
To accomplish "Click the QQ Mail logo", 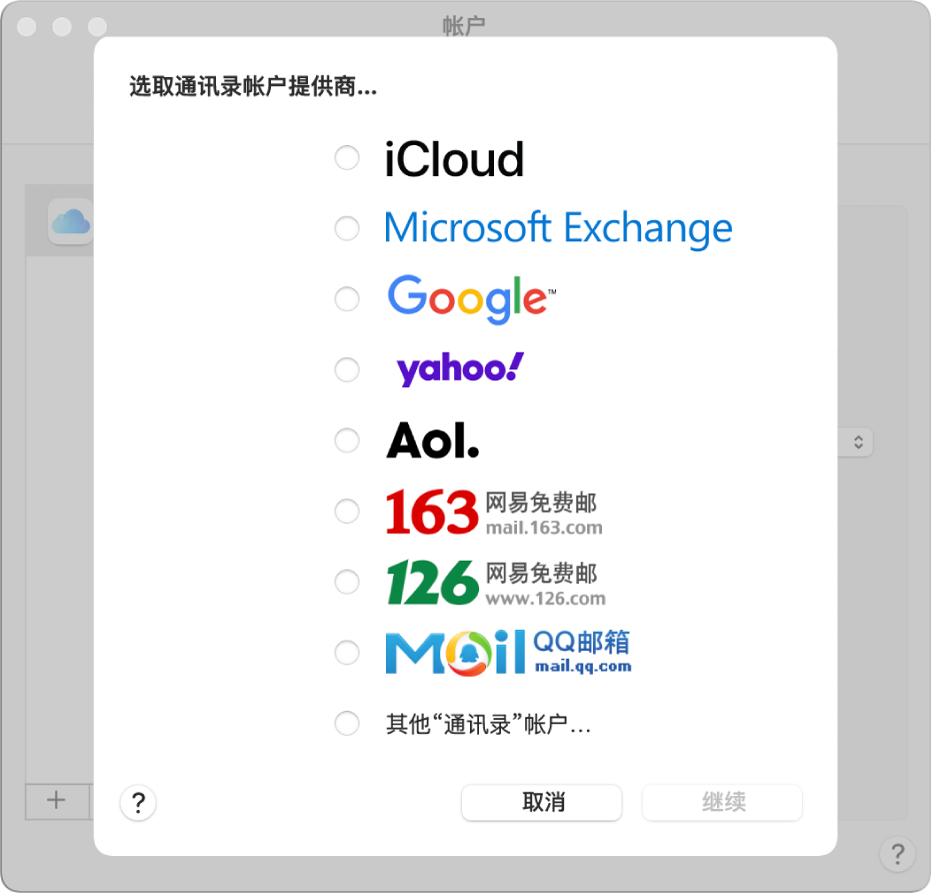I will 508,652.
